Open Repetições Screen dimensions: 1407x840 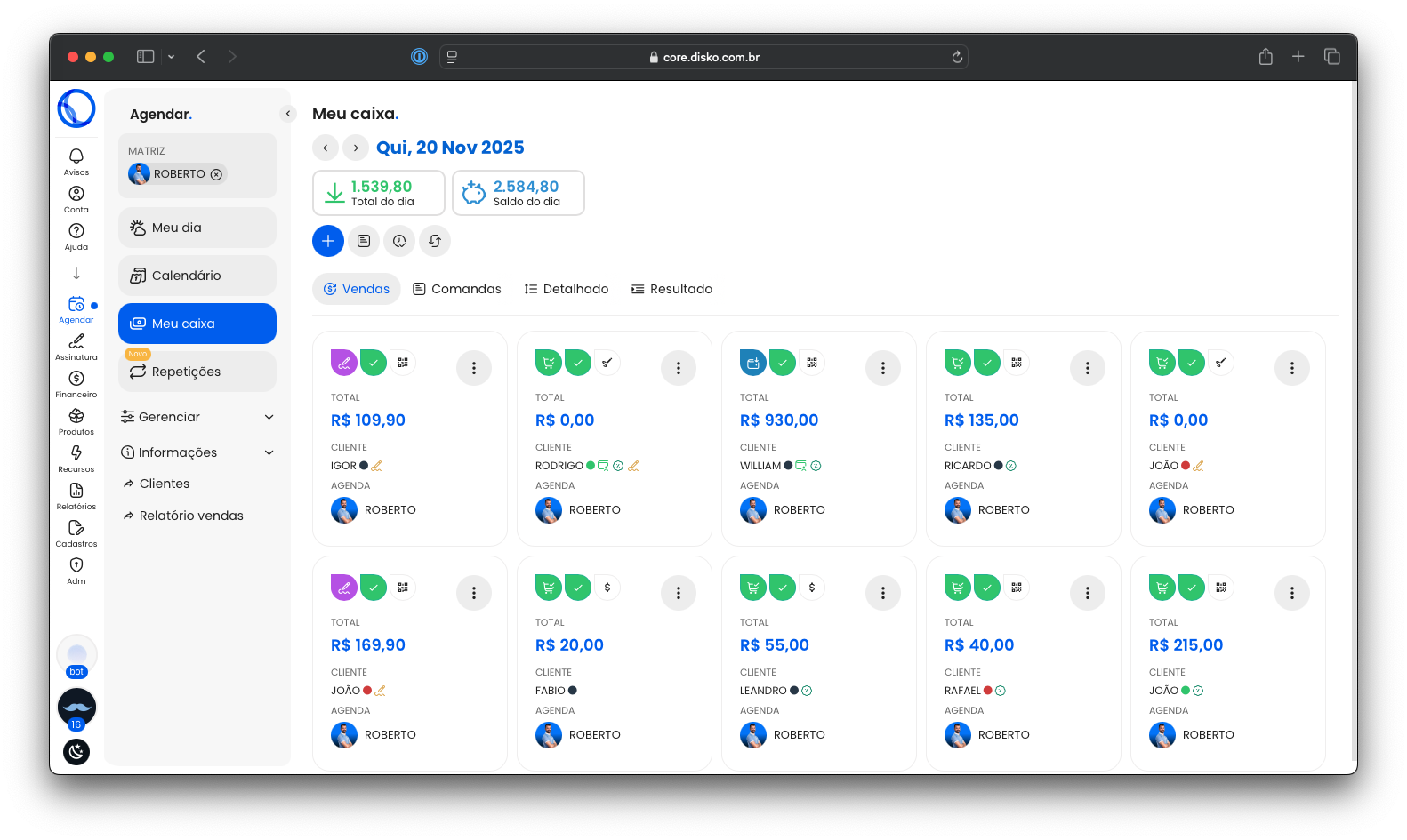tap(197, 372)
